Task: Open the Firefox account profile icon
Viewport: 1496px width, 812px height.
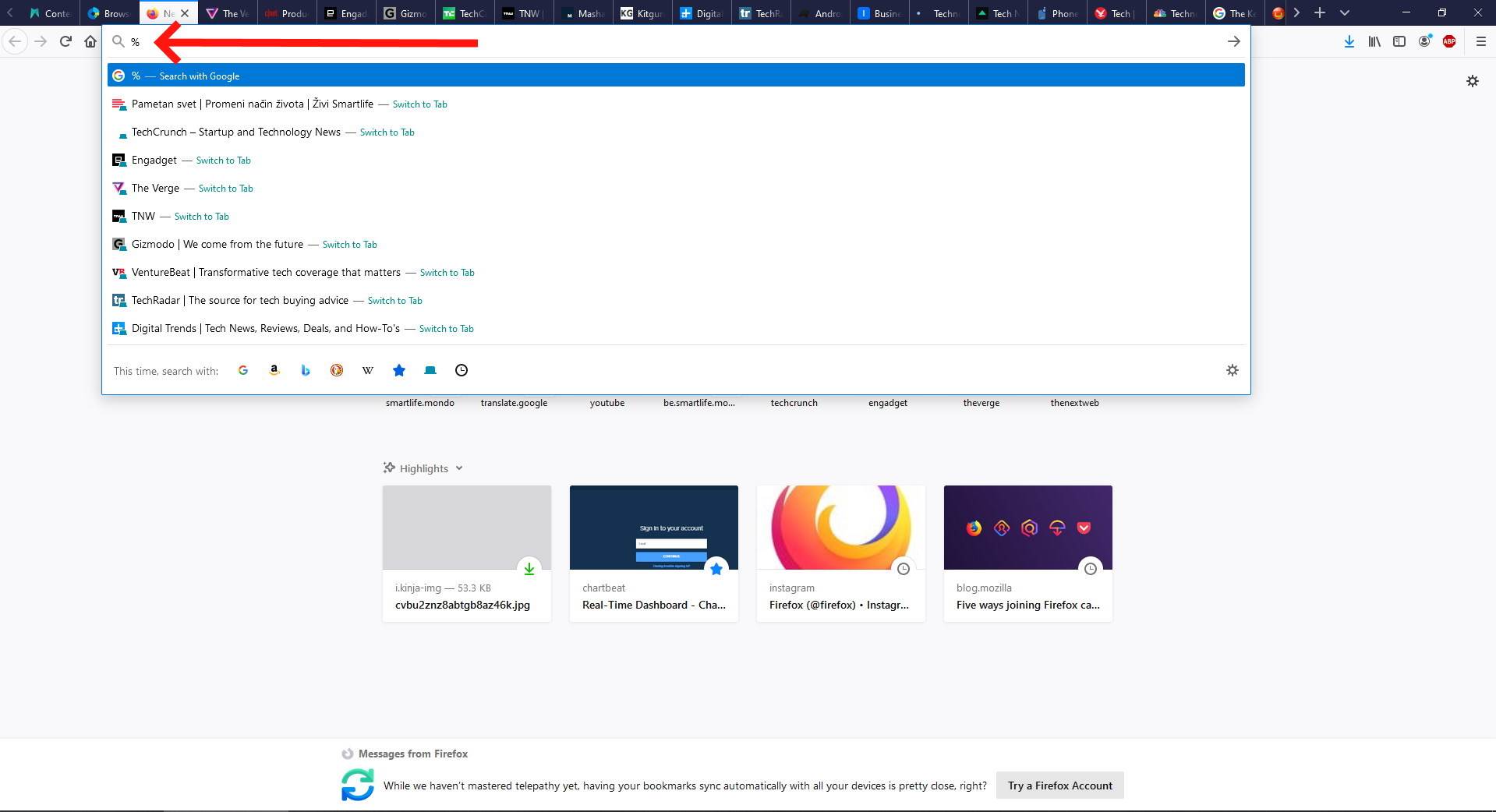Action: tap(1424, 41)
